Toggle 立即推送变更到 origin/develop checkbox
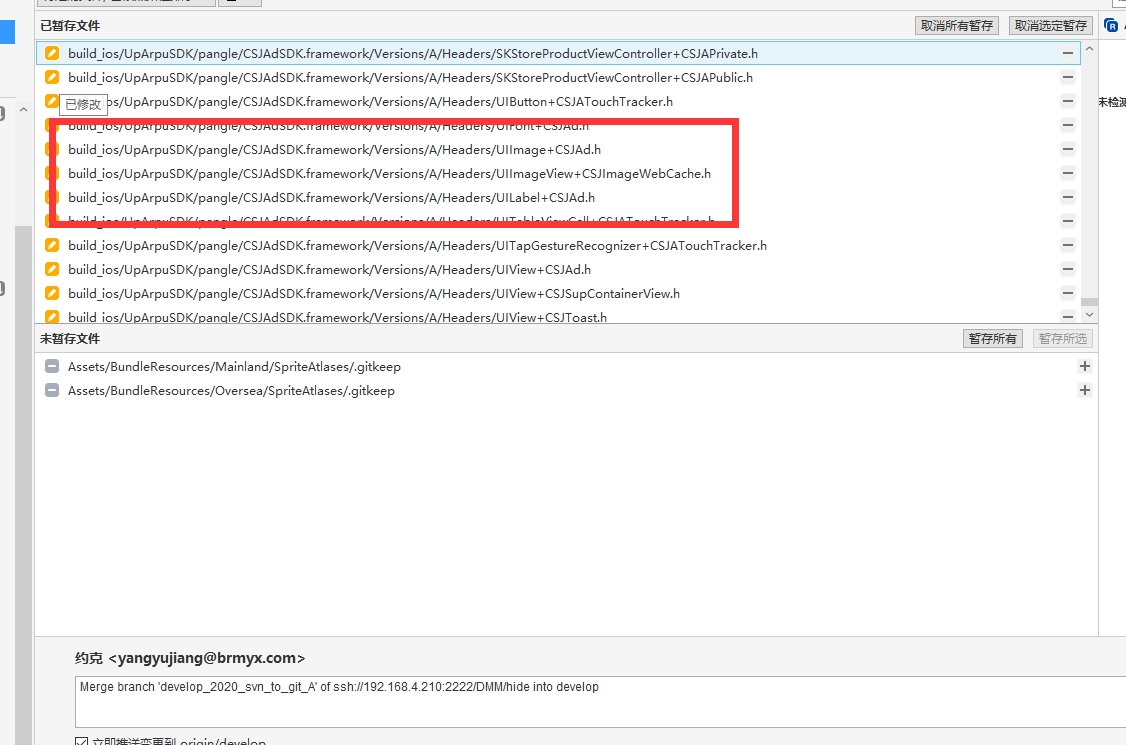1126x745 pixels. coord(81,741)
